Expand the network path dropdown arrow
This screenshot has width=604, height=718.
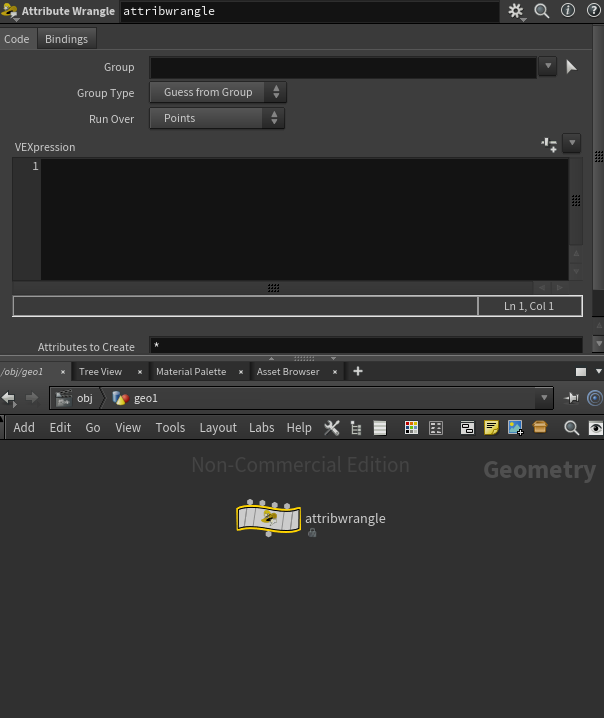544,398
